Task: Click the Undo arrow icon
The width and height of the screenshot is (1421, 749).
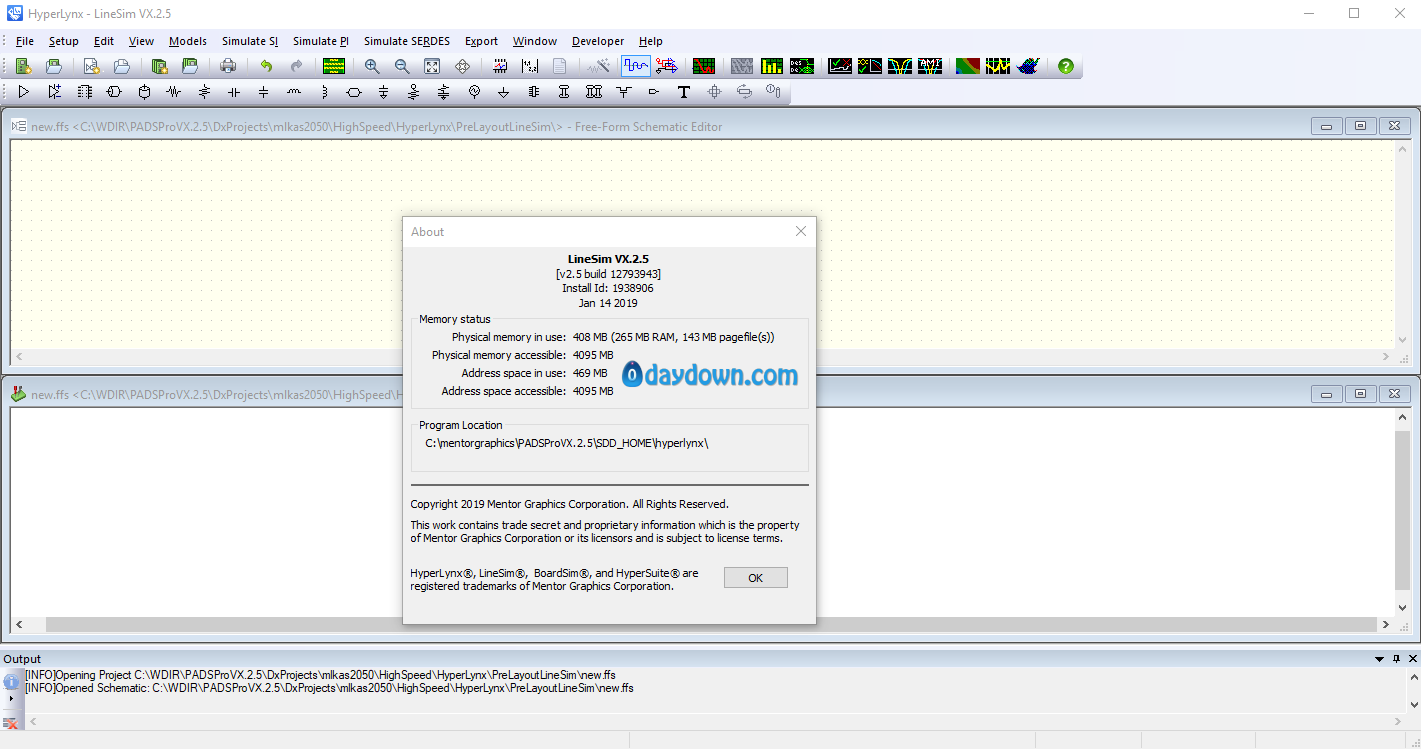Action: (266, 66)
